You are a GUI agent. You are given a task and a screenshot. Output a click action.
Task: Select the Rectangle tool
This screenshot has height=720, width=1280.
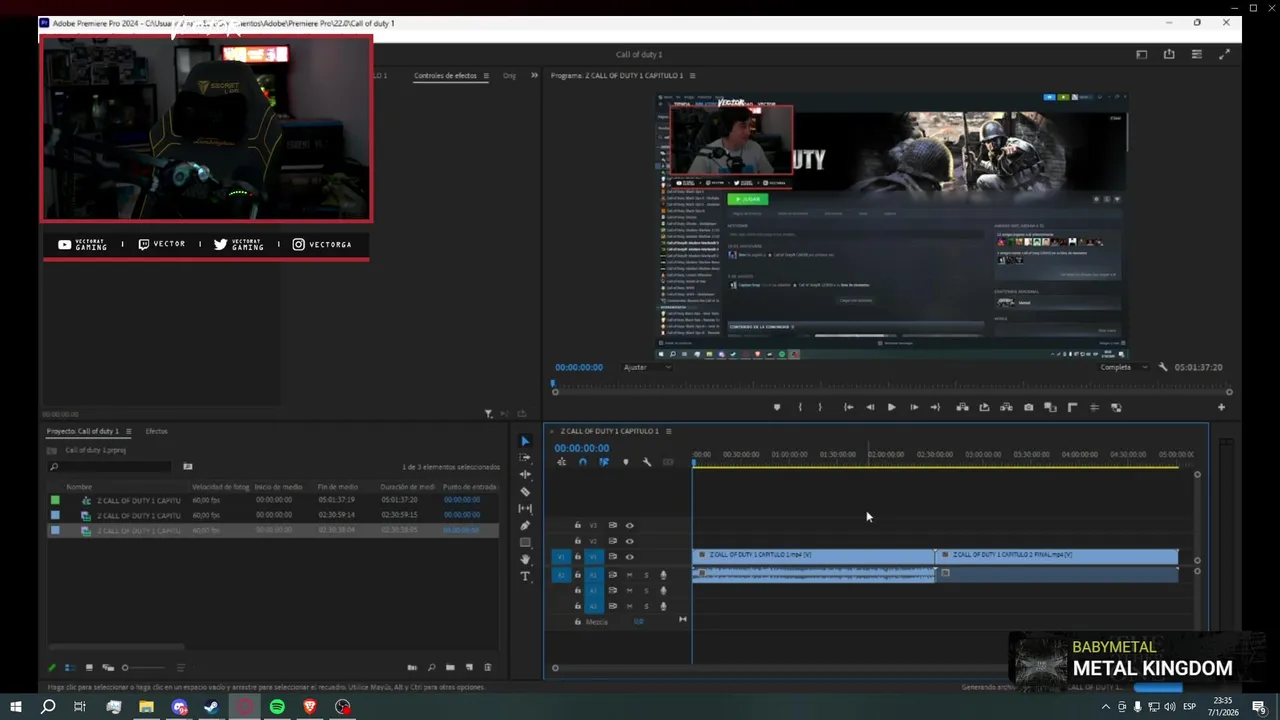pos(525,543)
